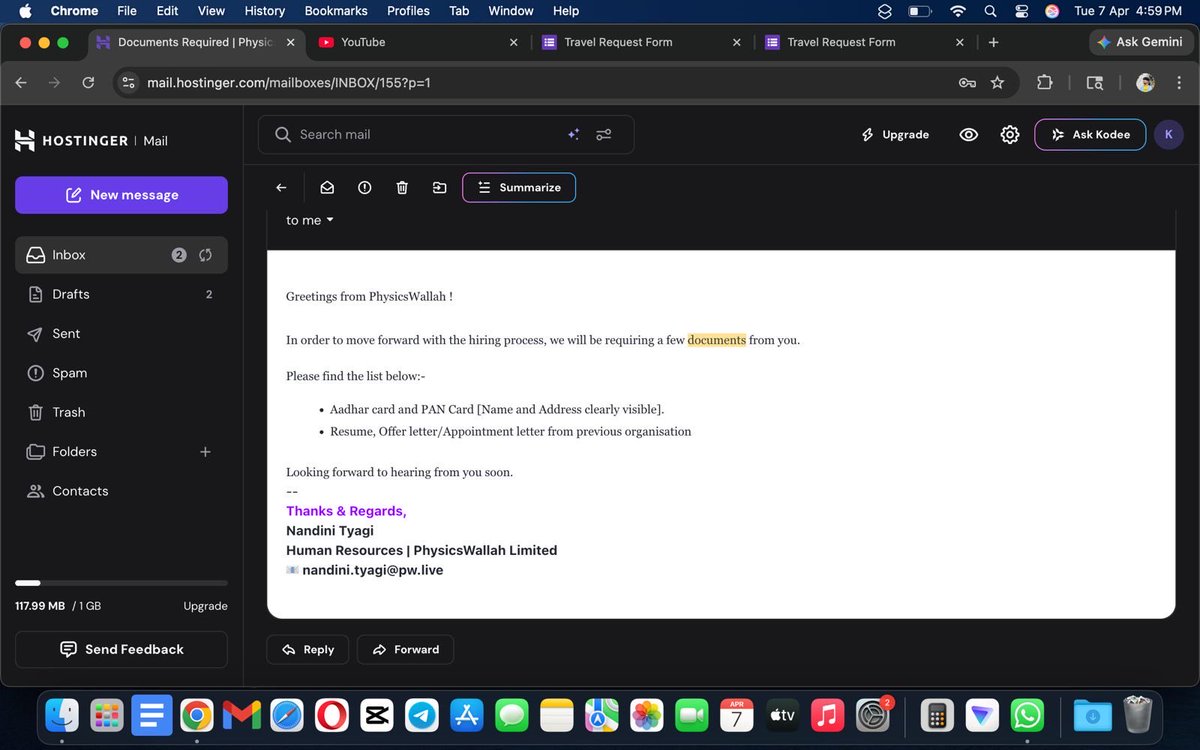
Task: Open mail settings gear icon
Action: [x=1010, y=134]
